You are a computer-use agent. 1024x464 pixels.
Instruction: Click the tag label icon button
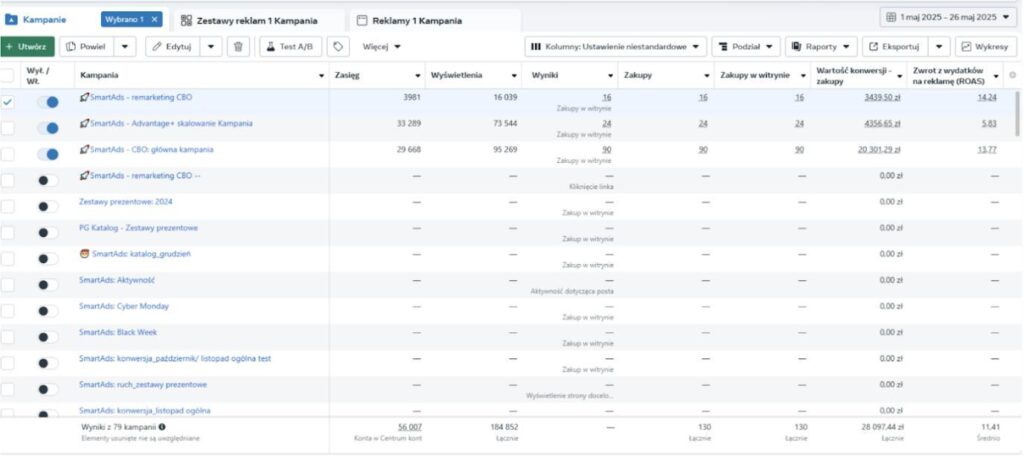[338, 46]
